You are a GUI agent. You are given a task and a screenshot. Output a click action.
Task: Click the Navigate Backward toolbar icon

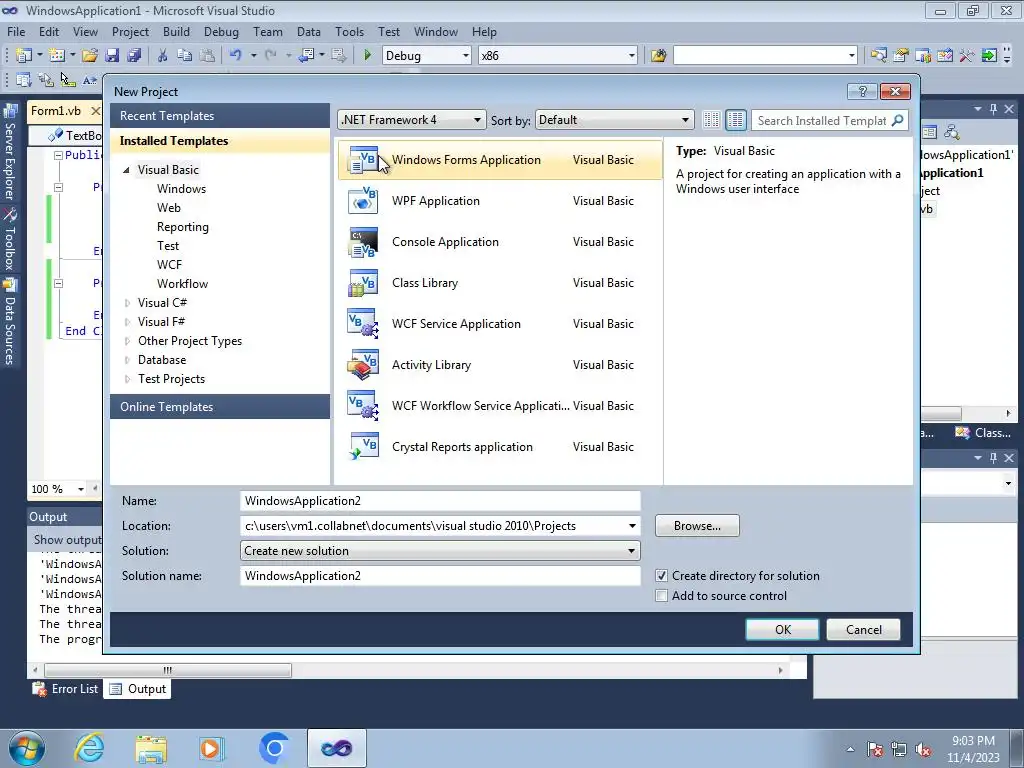click(x=306, y=56)
